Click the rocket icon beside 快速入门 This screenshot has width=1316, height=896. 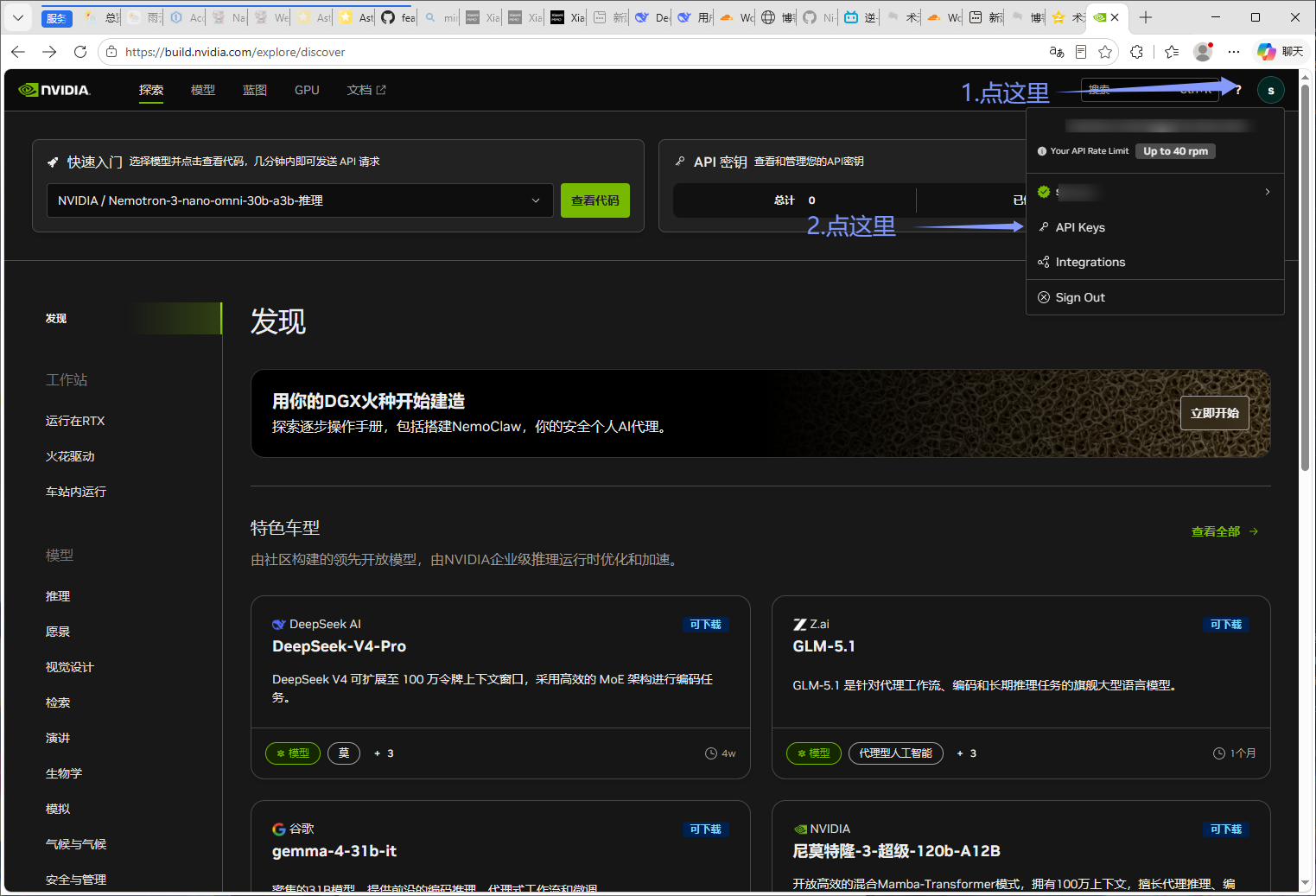click(53, 162)
